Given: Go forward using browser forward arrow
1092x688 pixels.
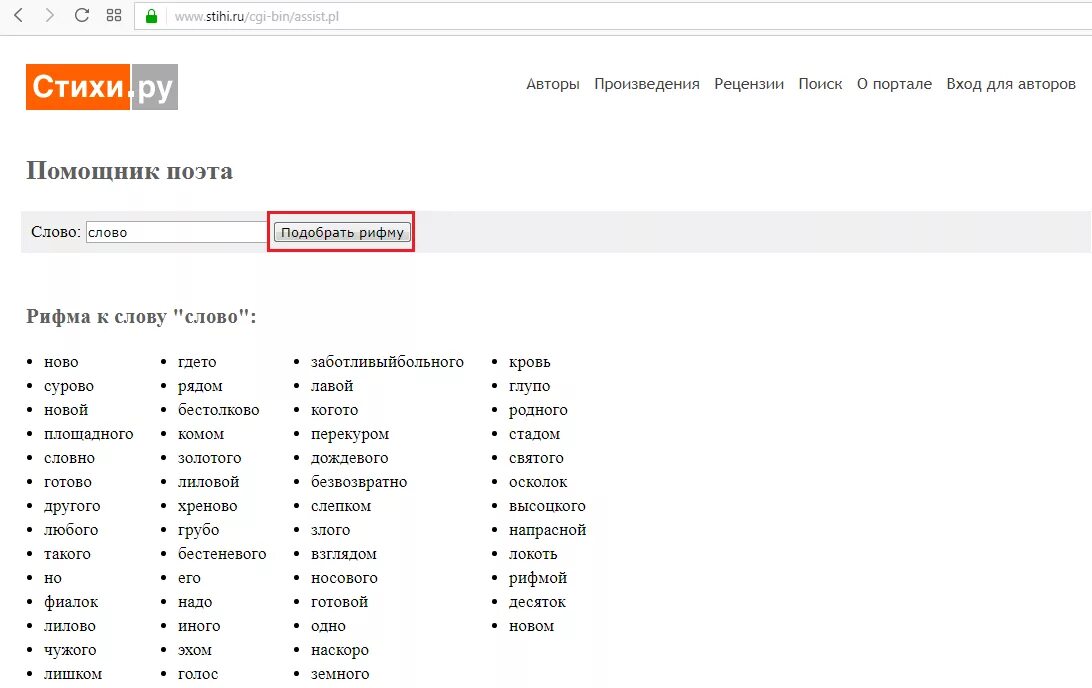Looking at the screenshot, I should [49, 15].
